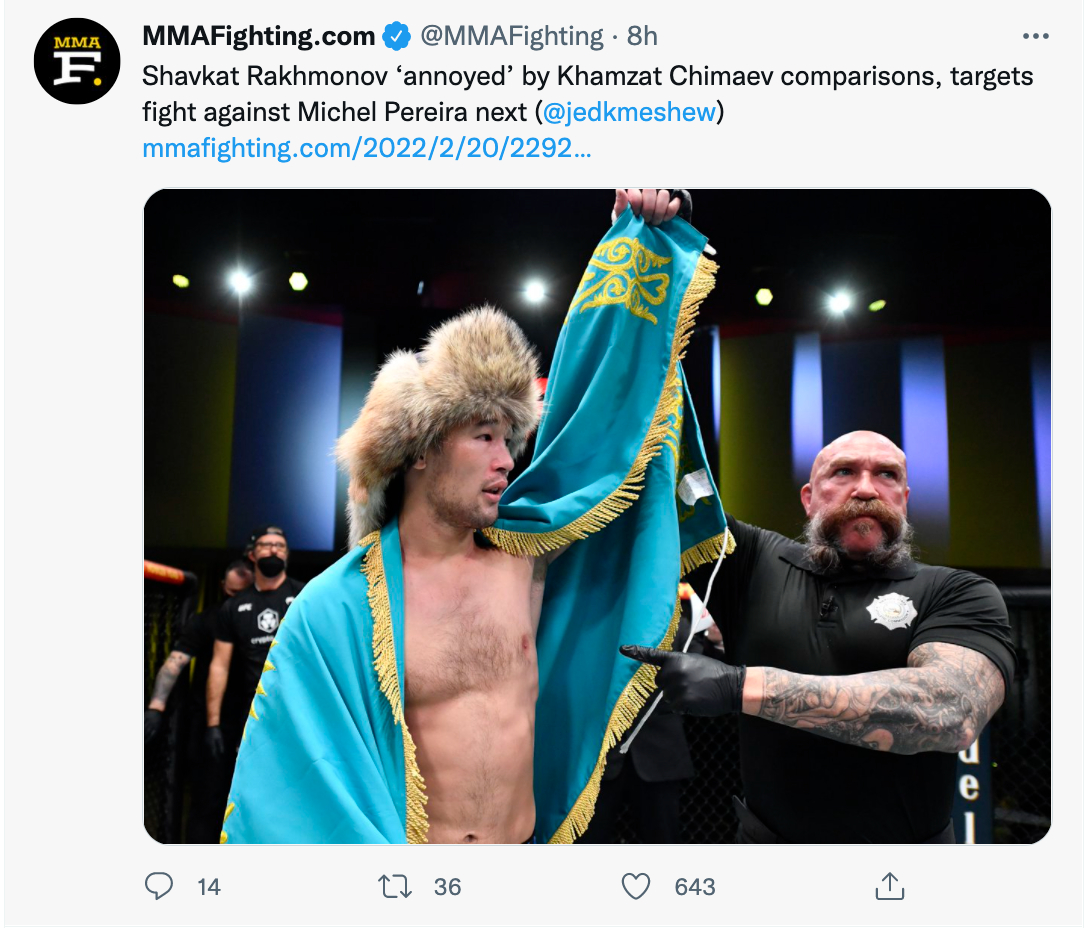Click the fur hat in the photo
The height and width of the screenshot is (928, 1092).
pyautogui.click(x=439, y=404)
